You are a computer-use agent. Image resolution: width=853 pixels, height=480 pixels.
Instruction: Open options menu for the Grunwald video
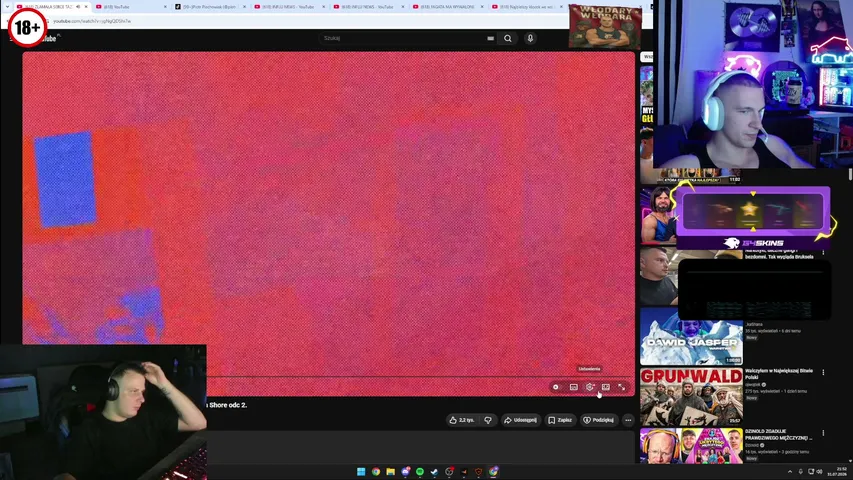coord(823,373)
